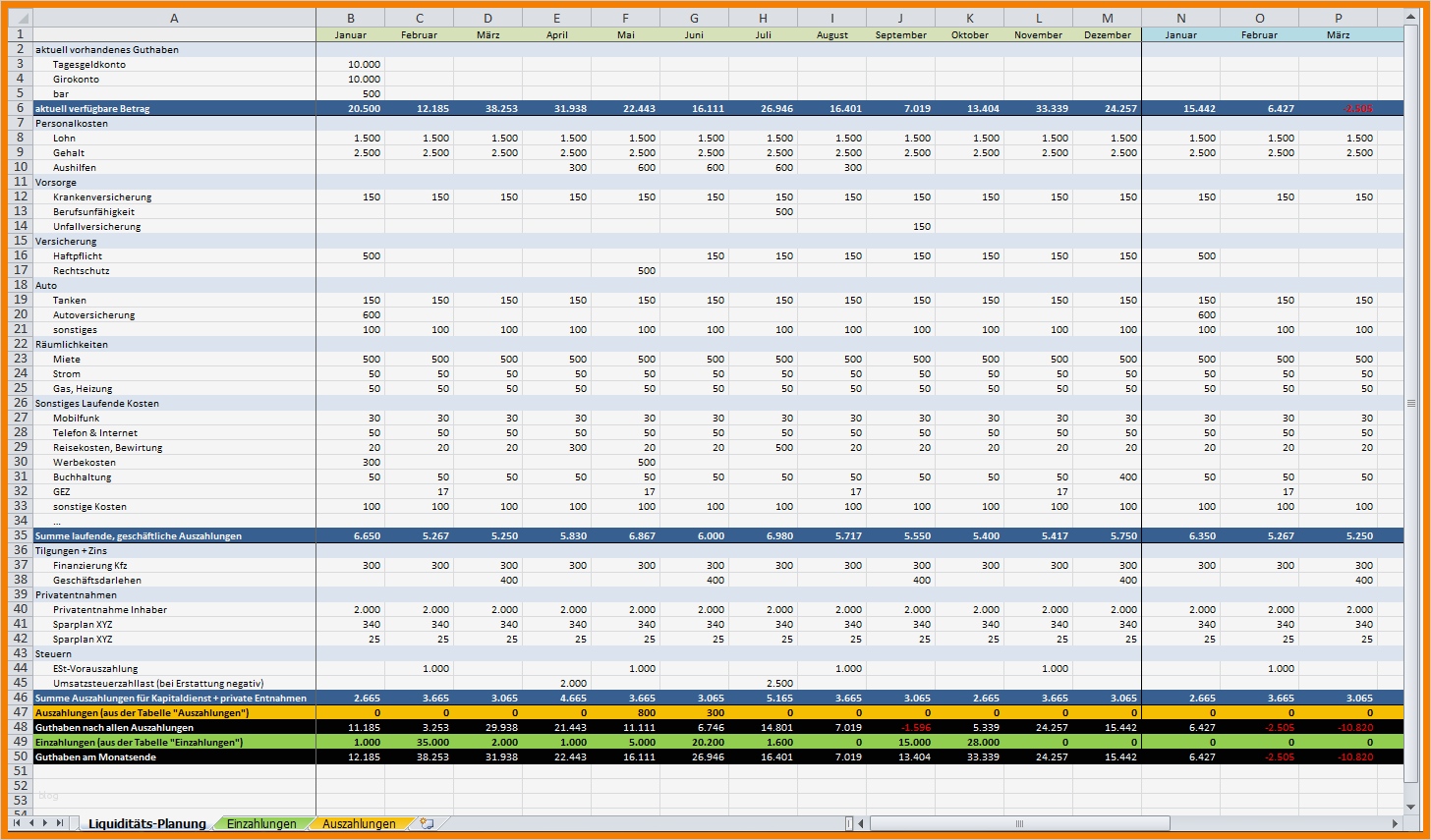
Task: Click the previous sheet navigation arrow
Action: pyautogui.click(x=31, y=823)
